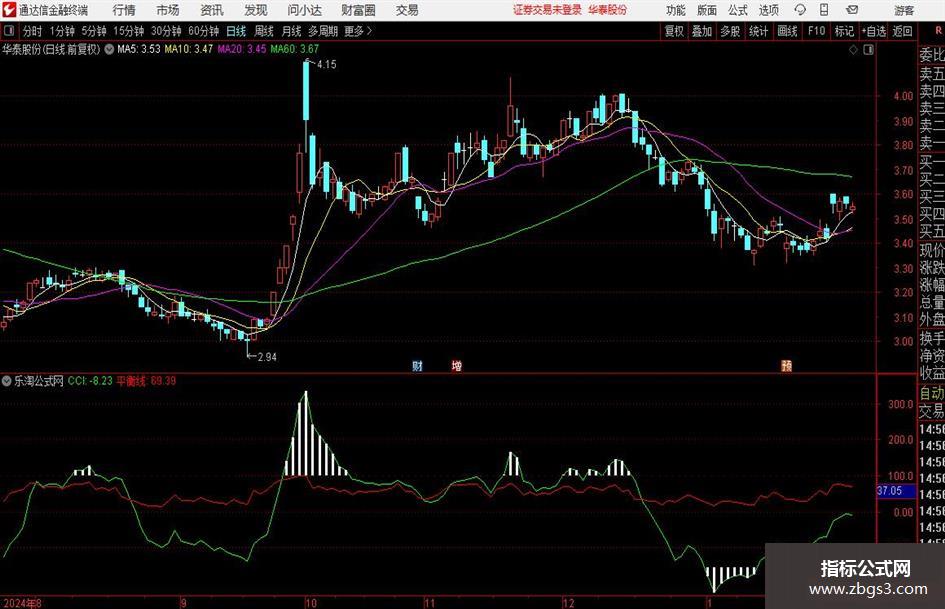Expand the 更多 period list

(x=358, y=31)
